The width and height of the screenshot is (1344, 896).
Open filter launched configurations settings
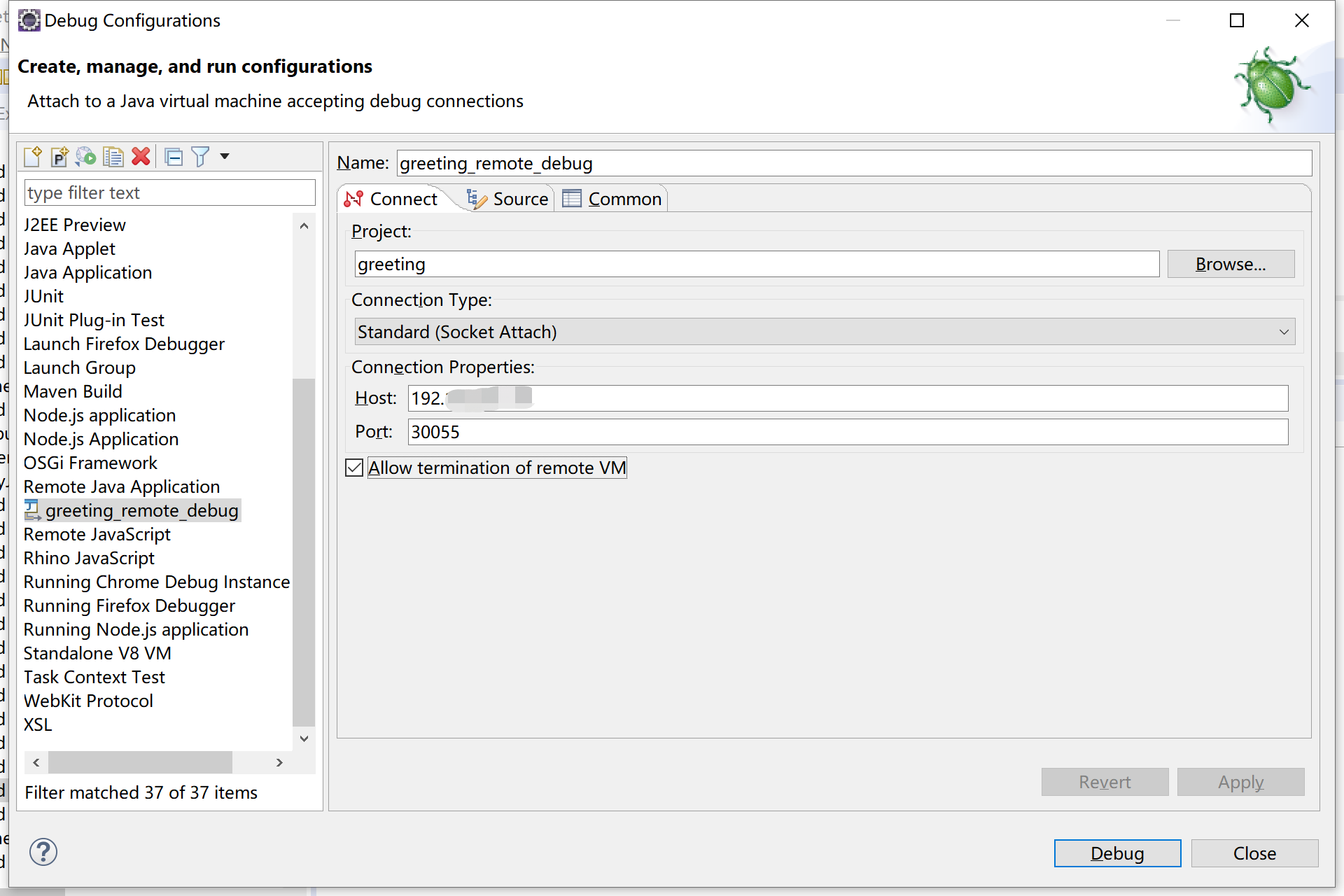click(200, 156)
